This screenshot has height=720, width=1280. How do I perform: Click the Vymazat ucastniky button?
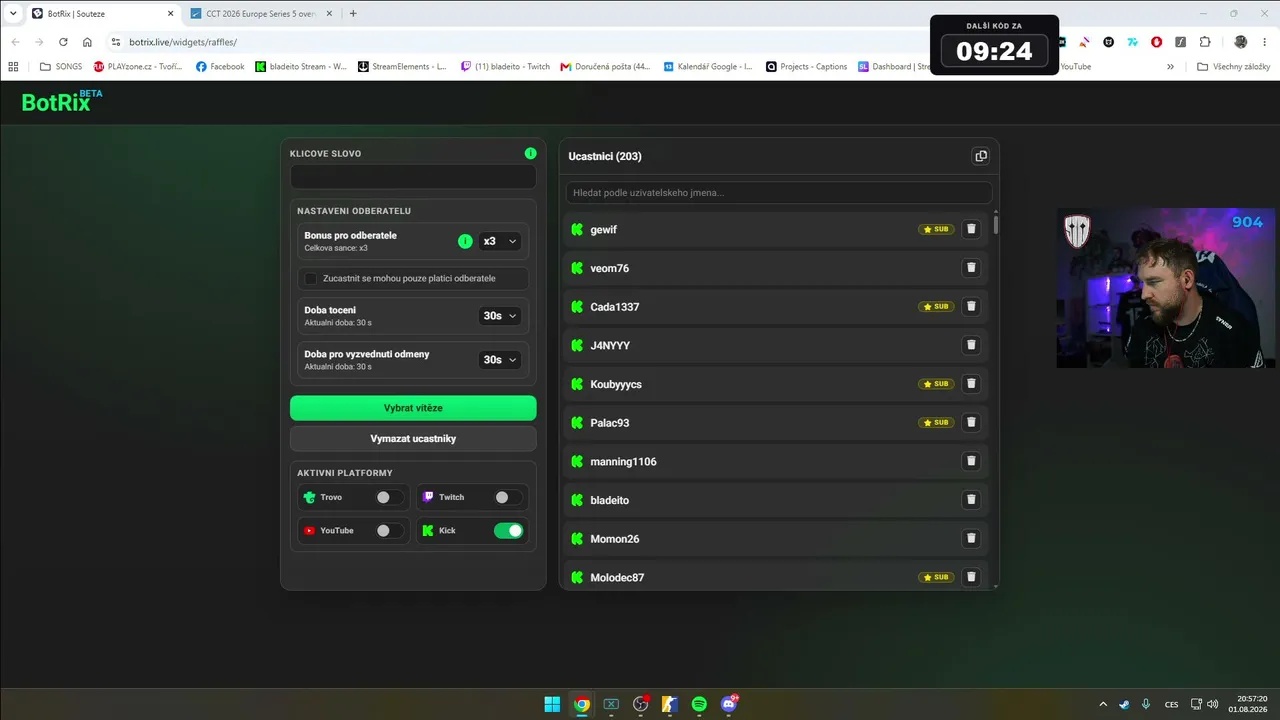pyautogui.click(x=413, y=439)
